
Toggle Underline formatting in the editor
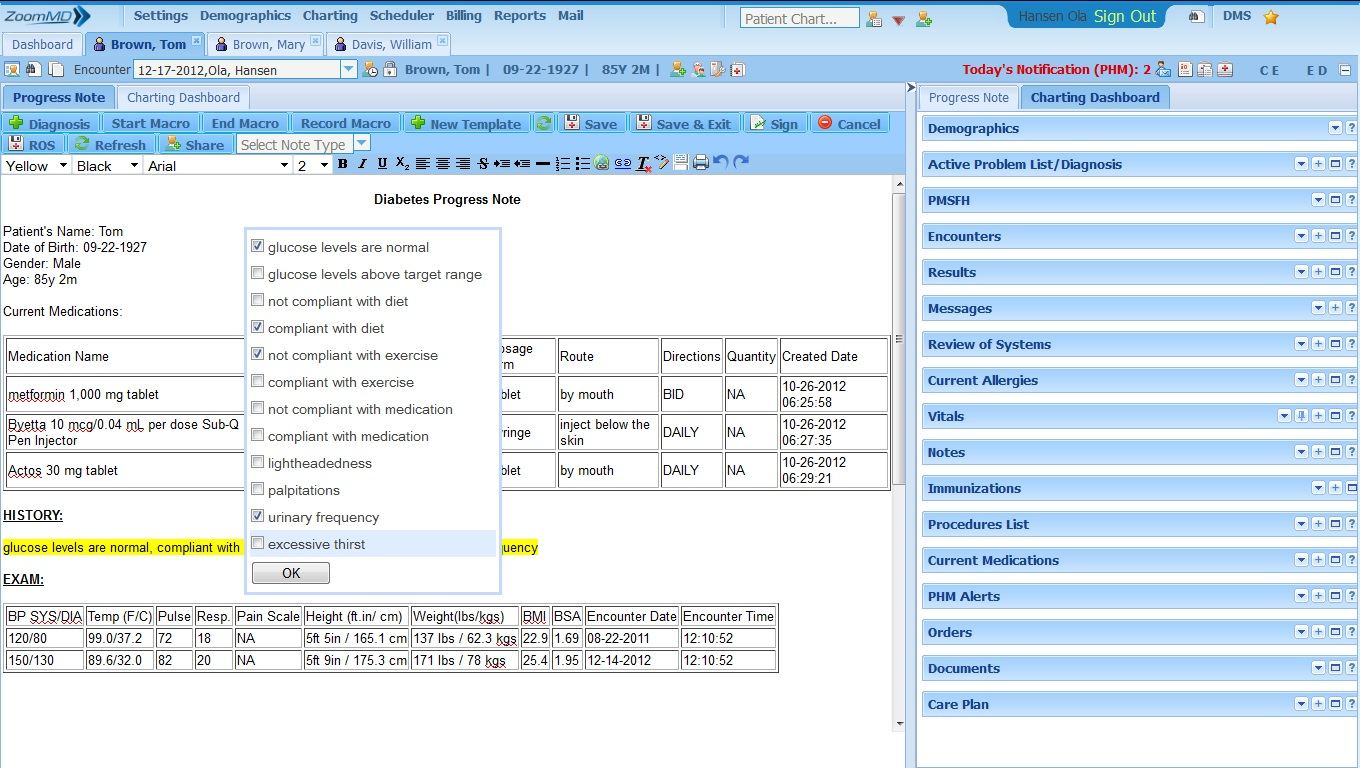pos(382,165)
